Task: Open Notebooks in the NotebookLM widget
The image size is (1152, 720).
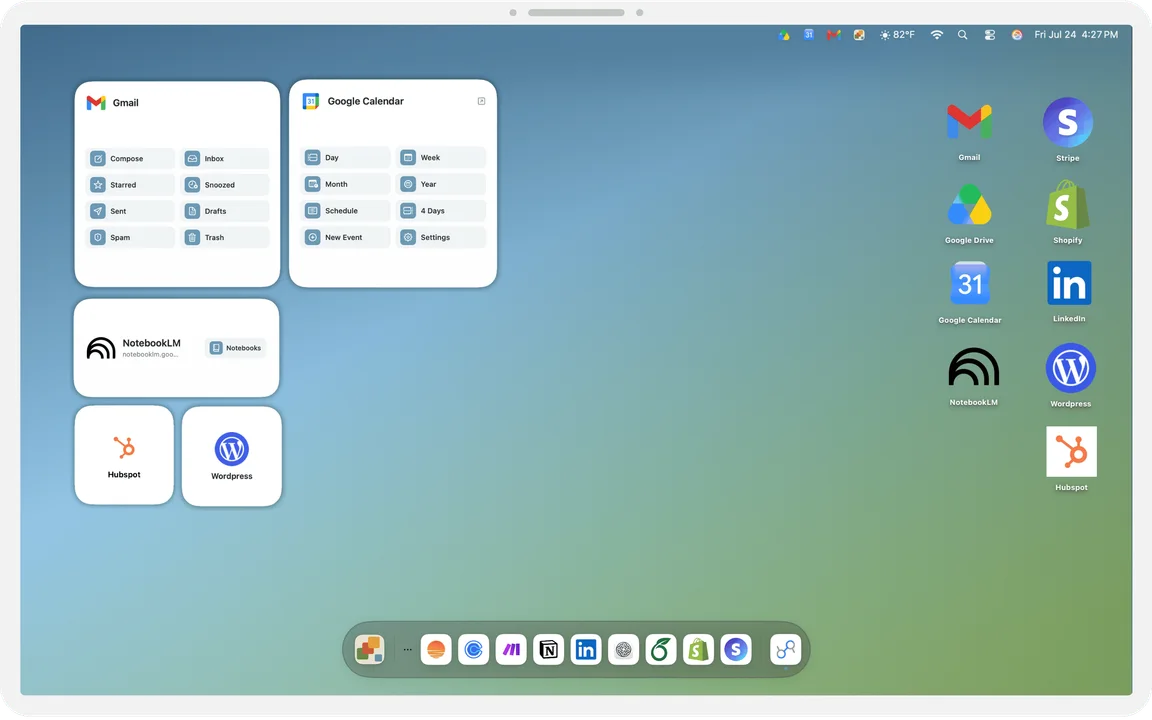Action: point(236,348)
